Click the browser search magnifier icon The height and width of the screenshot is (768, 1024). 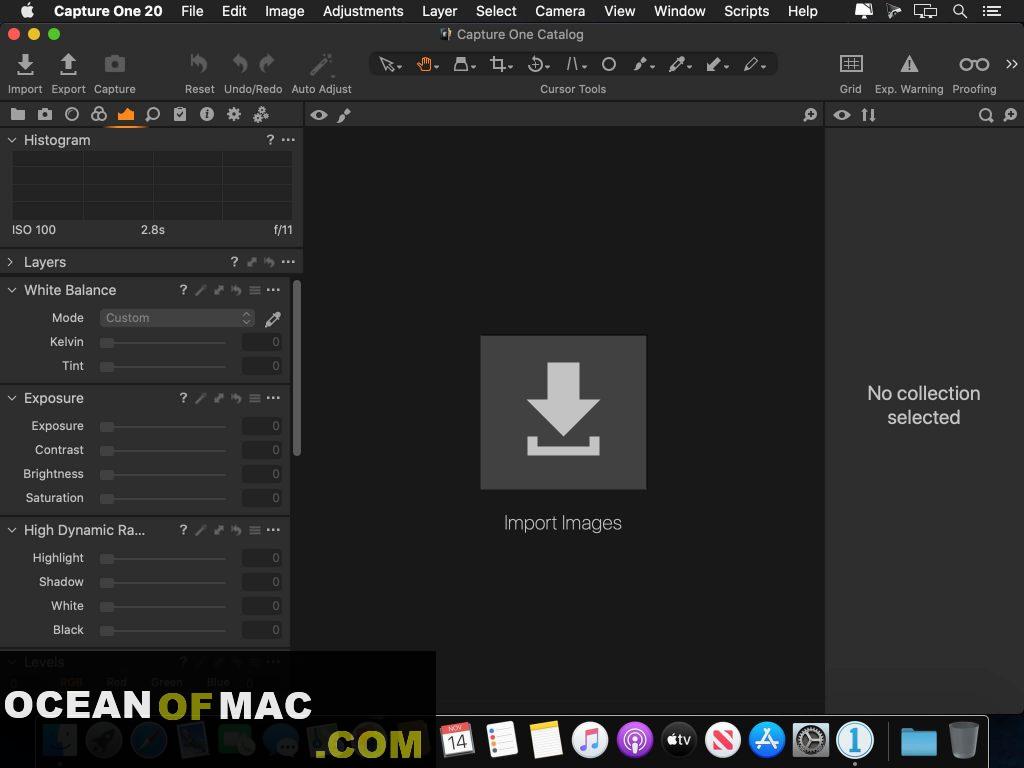point(985,115)
